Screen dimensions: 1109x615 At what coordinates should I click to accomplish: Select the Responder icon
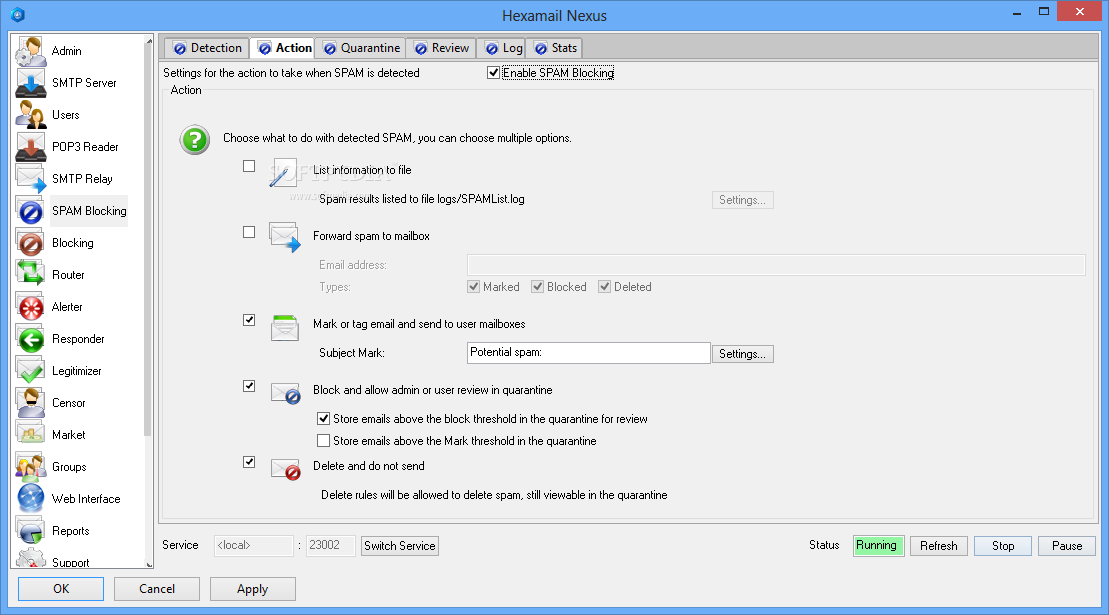[x=31, y=339]
